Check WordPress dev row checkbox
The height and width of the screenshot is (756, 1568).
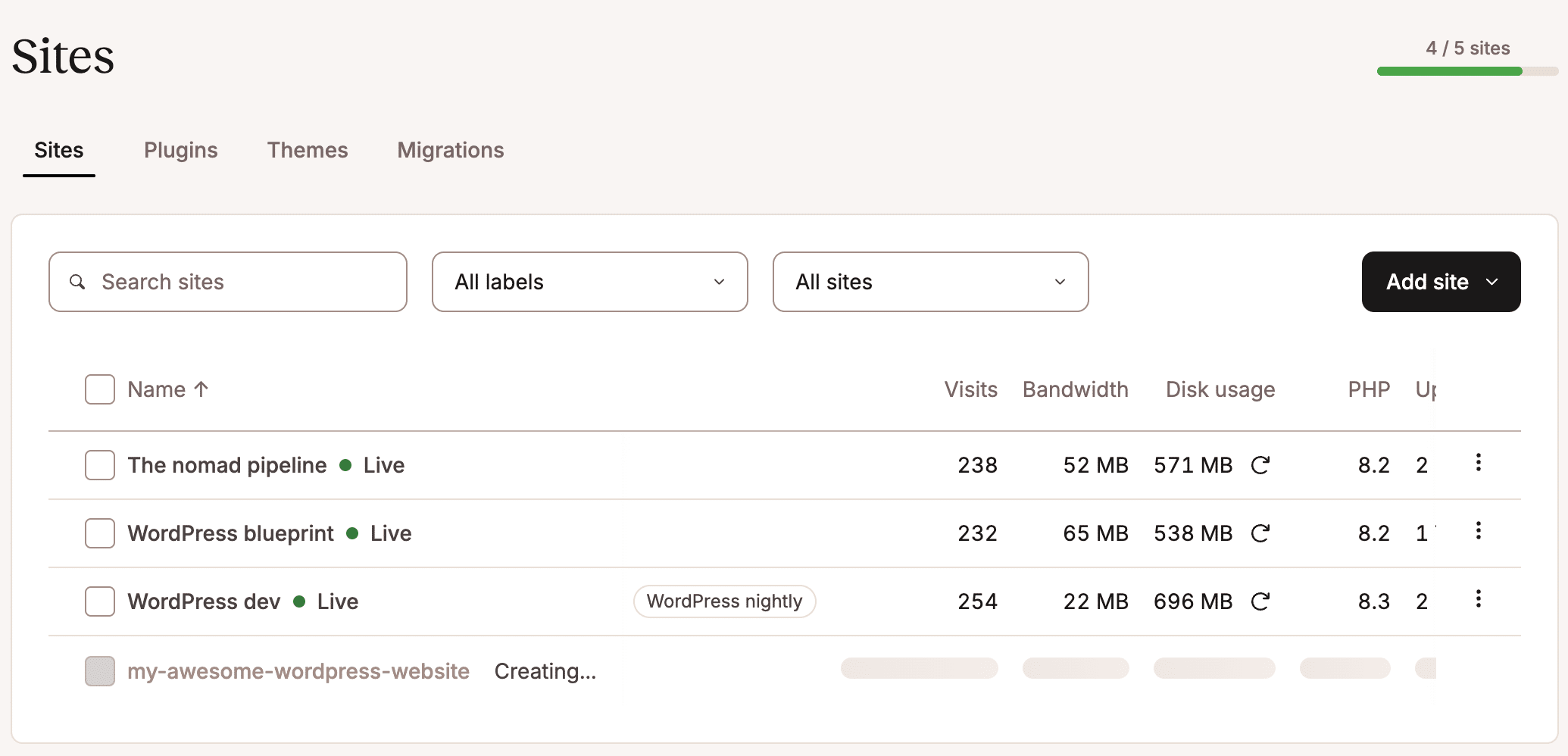(x=100, y=601)
